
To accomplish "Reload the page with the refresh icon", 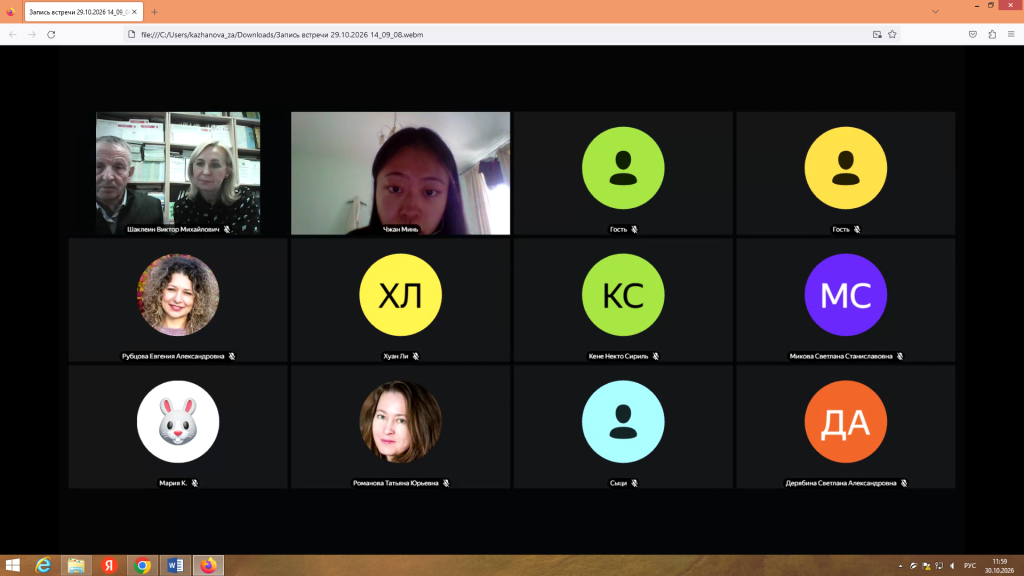I will coord(51,35).
